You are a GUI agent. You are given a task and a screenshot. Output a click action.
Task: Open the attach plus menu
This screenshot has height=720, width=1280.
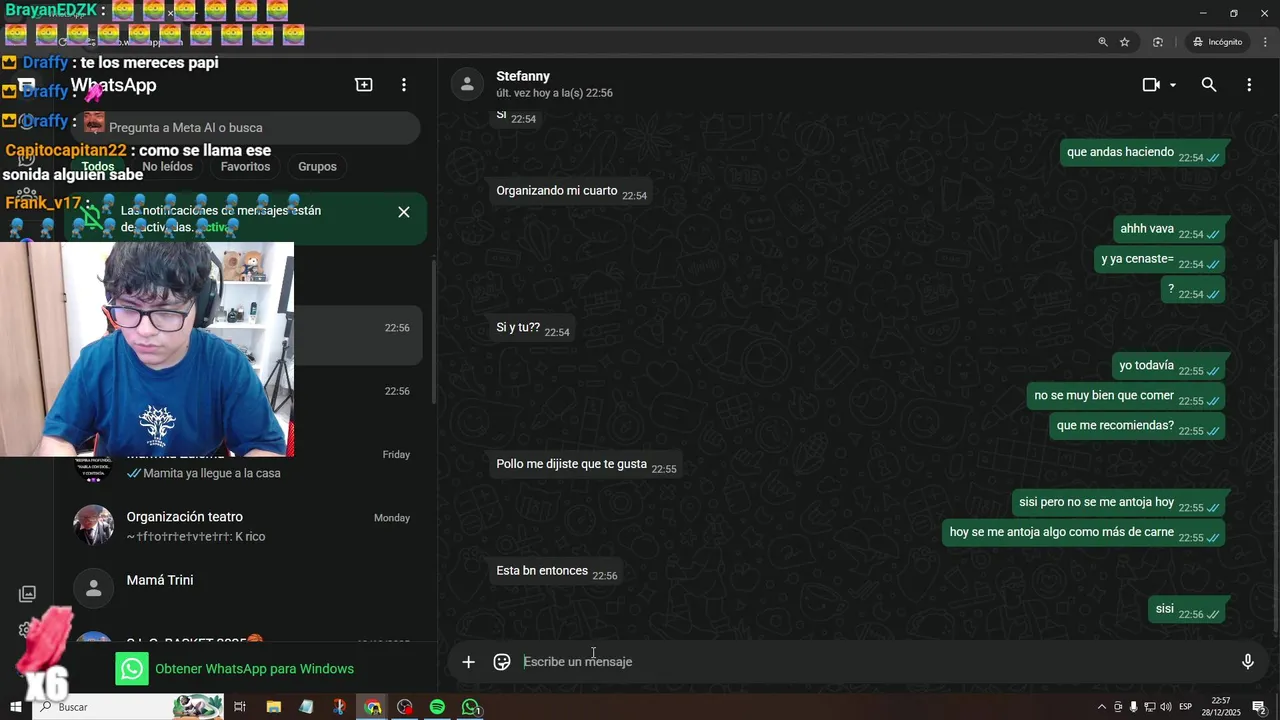(x=468, y=661)
